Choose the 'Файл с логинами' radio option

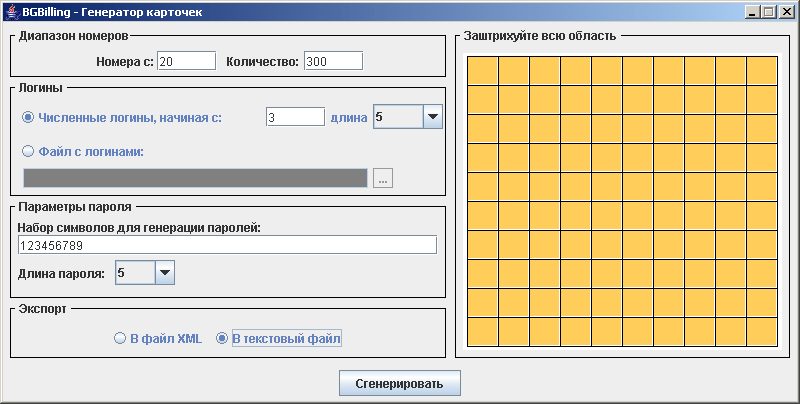(28, 152)
